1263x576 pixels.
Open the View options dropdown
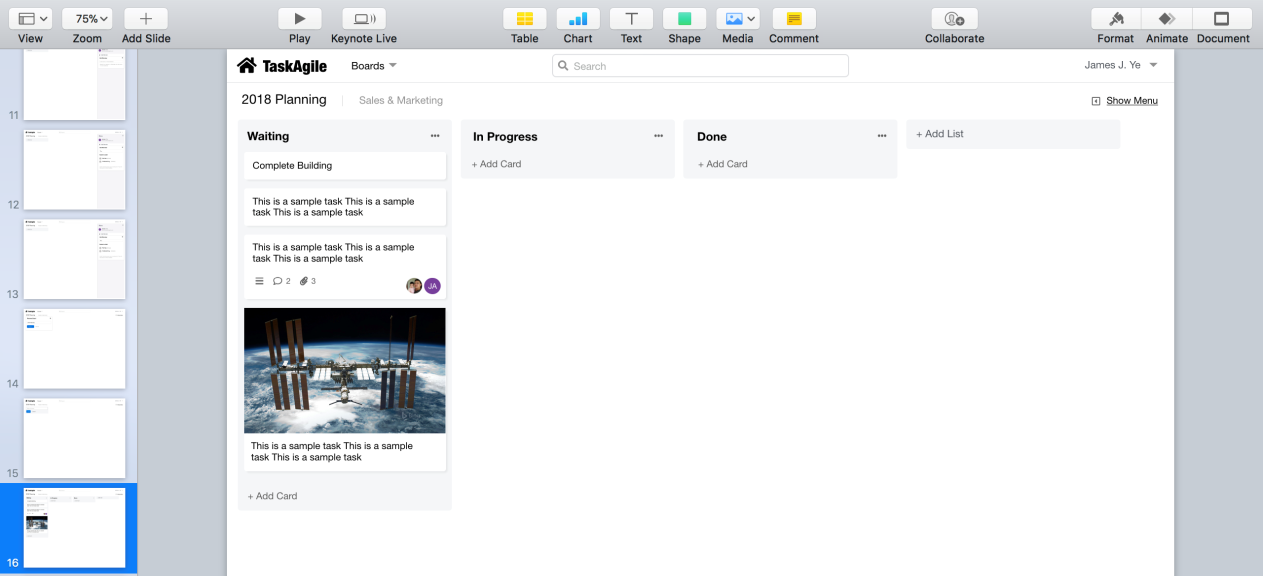[30, 19]
